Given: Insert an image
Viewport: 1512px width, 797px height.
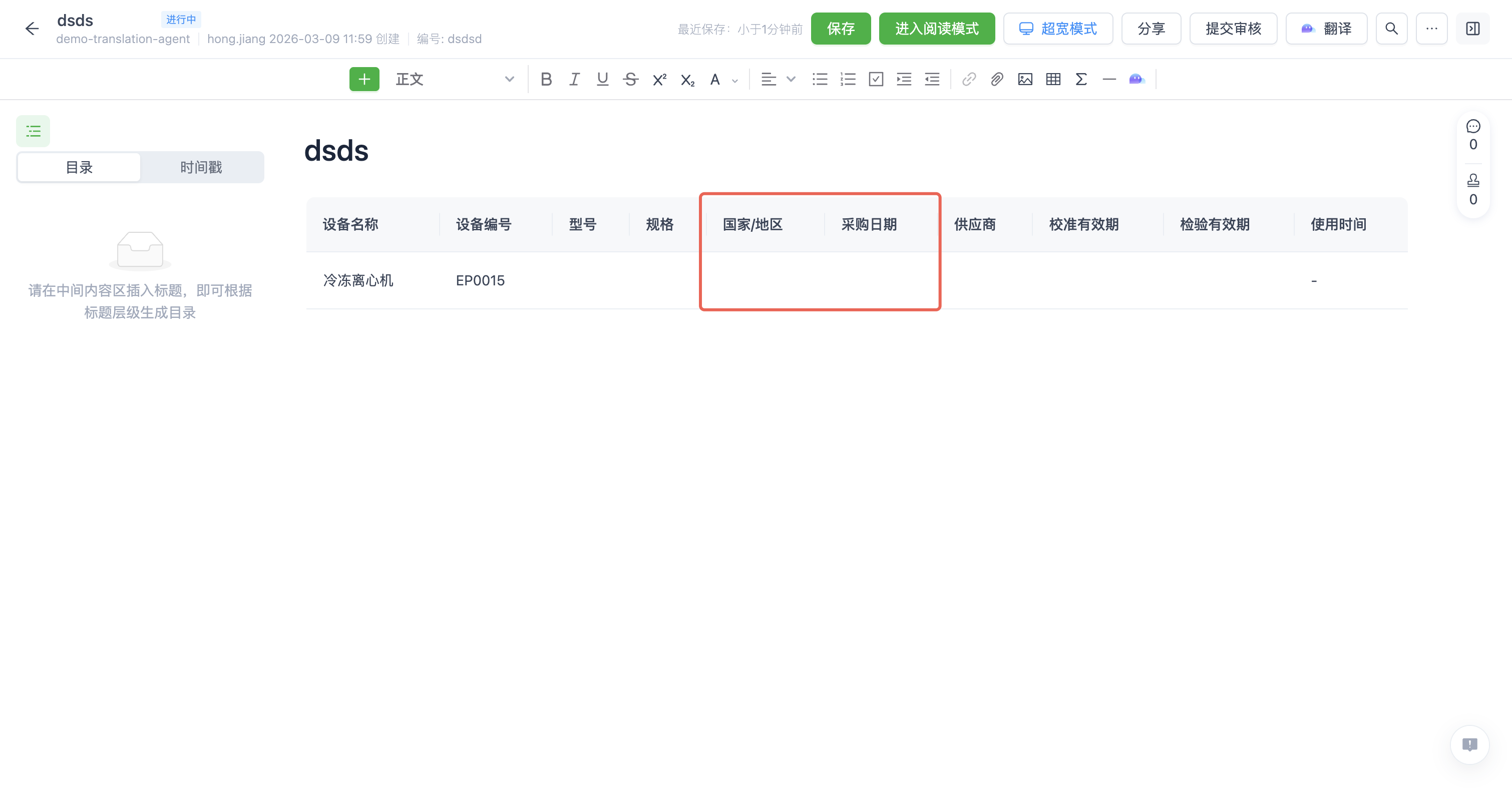Looking at the screenshot, I should point(1025,79).
